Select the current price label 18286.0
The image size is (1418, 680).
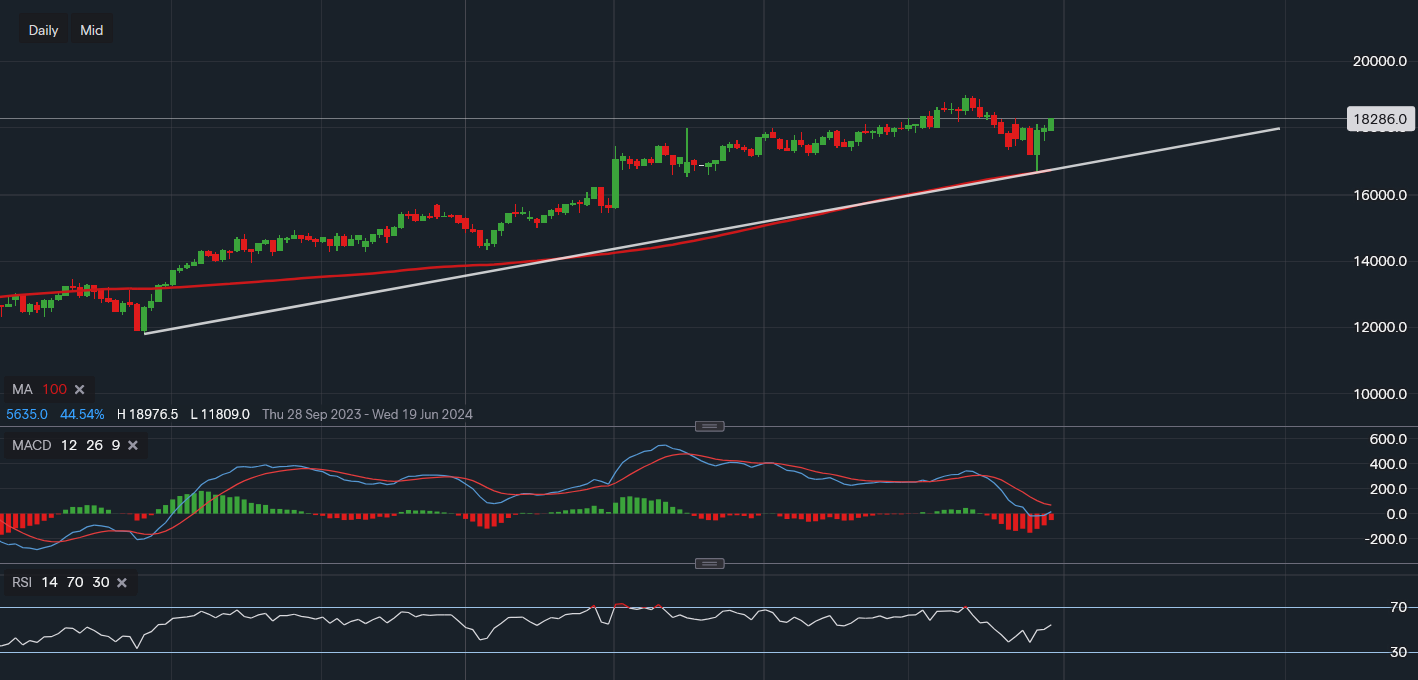(x=1381, y=119)
